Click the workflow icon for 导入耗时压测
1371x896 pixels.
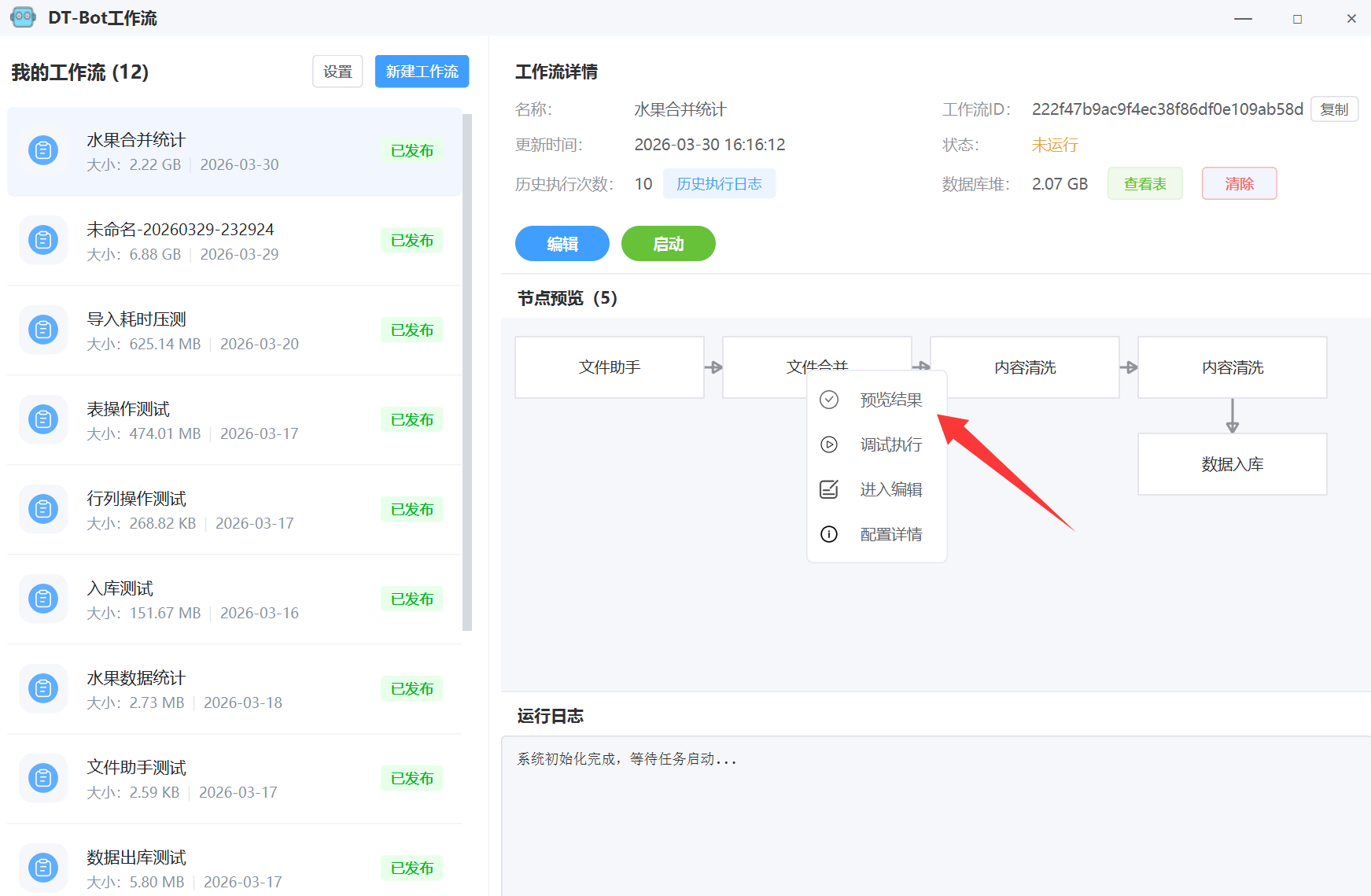pyautogui.click(x=43, y=330)
